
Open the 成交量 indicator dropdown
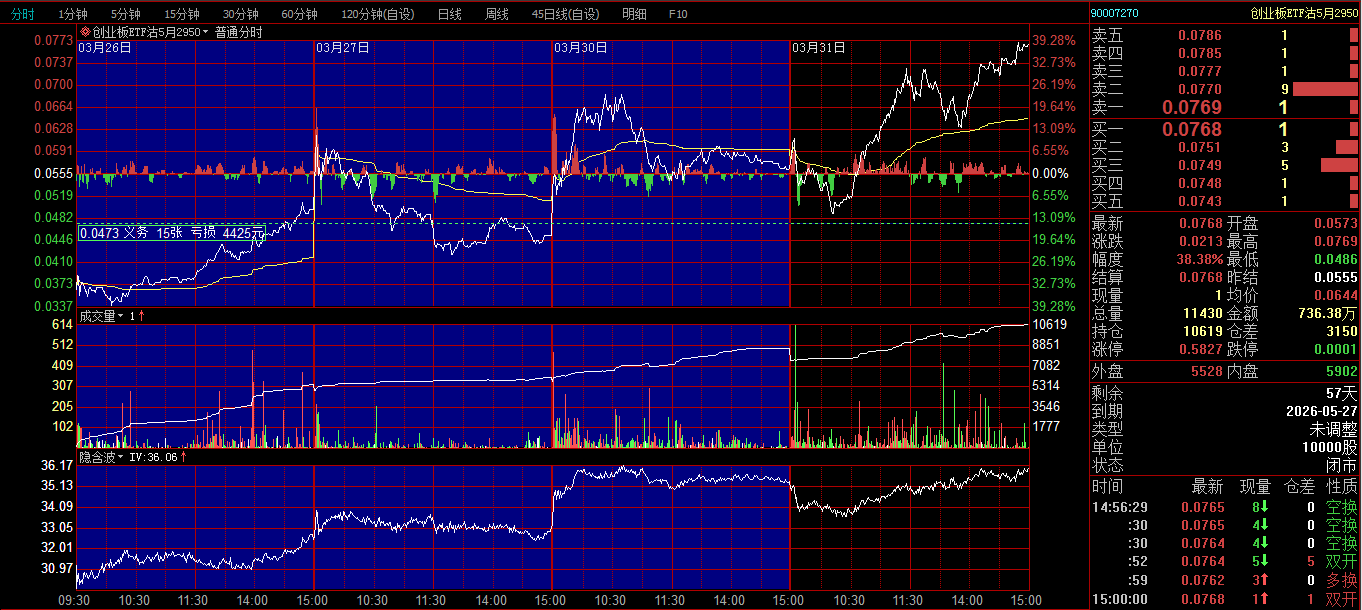click(x=120, y=316)
